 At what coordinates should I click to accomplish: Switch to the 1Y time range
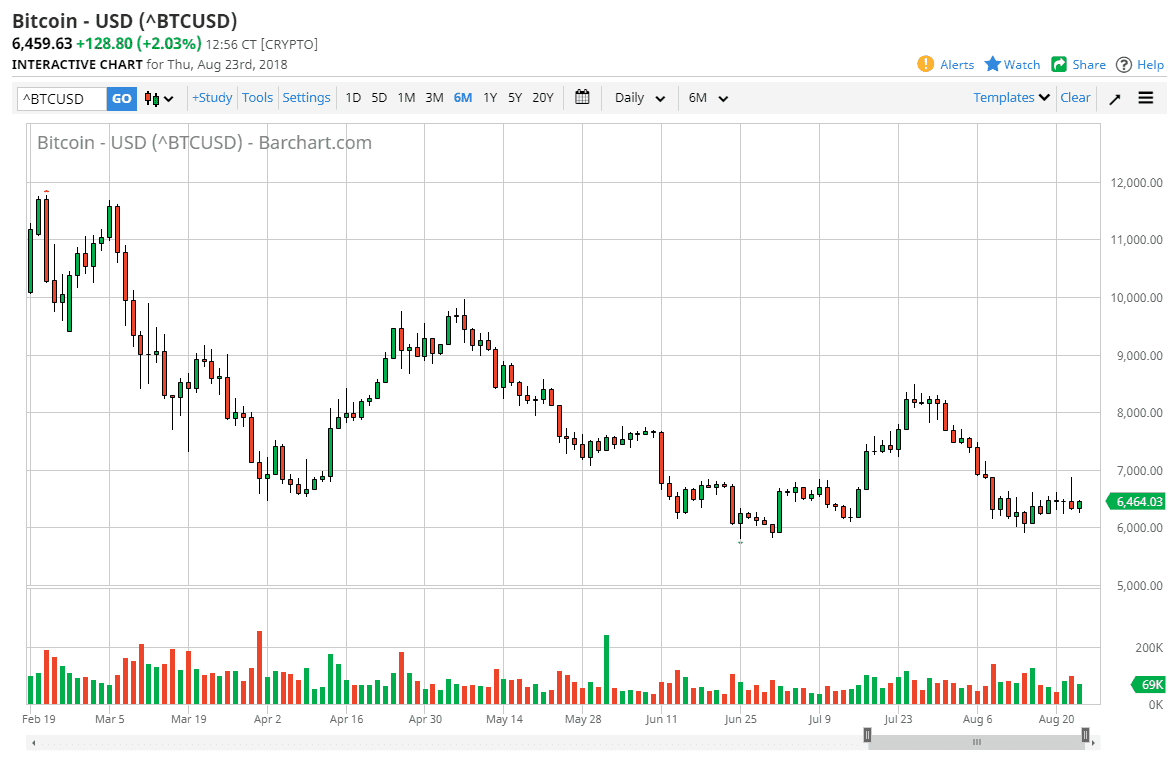point(490,97)
